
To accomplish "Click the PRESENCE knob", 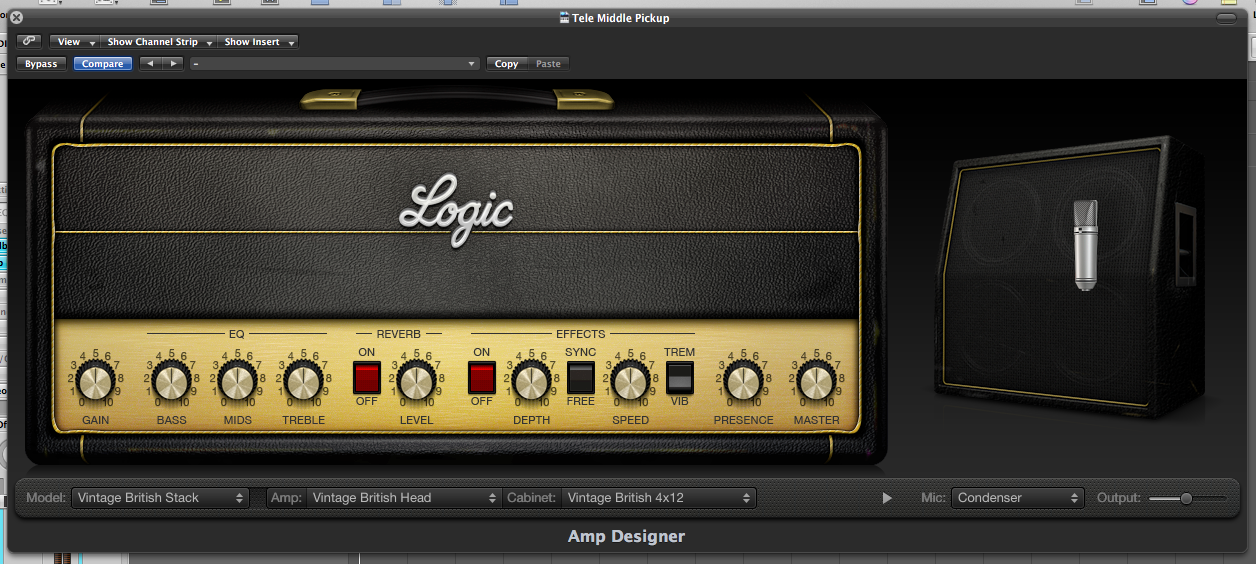I will click(743, 382).
